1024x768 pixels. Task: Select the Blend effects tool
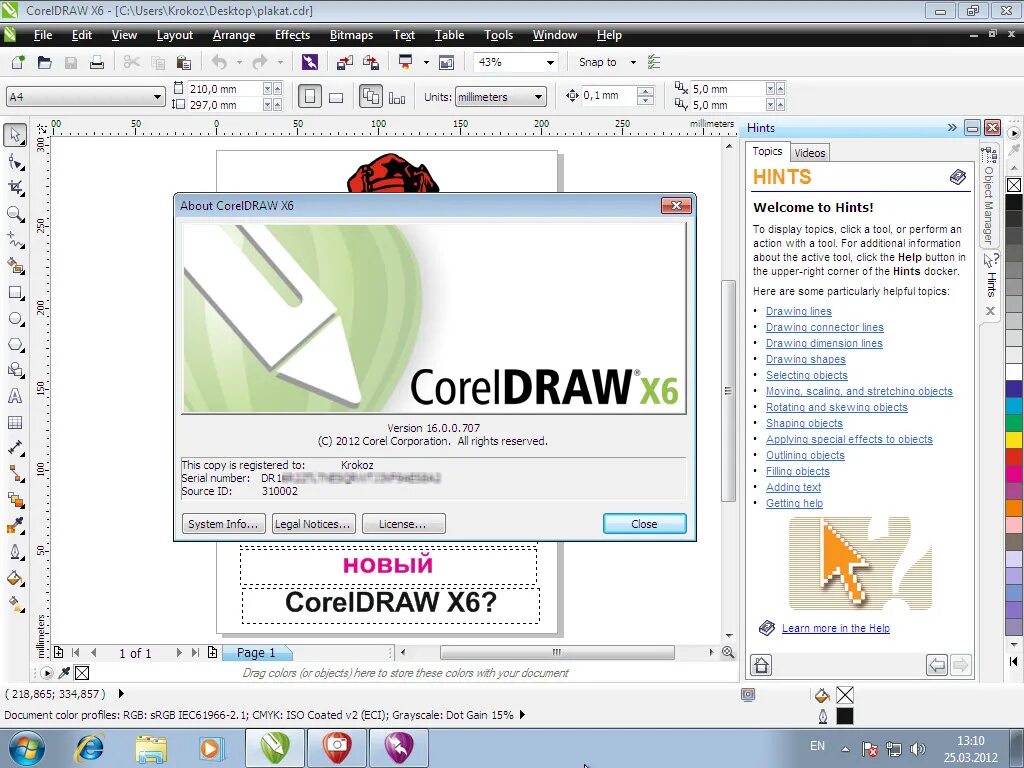point(15,500)
